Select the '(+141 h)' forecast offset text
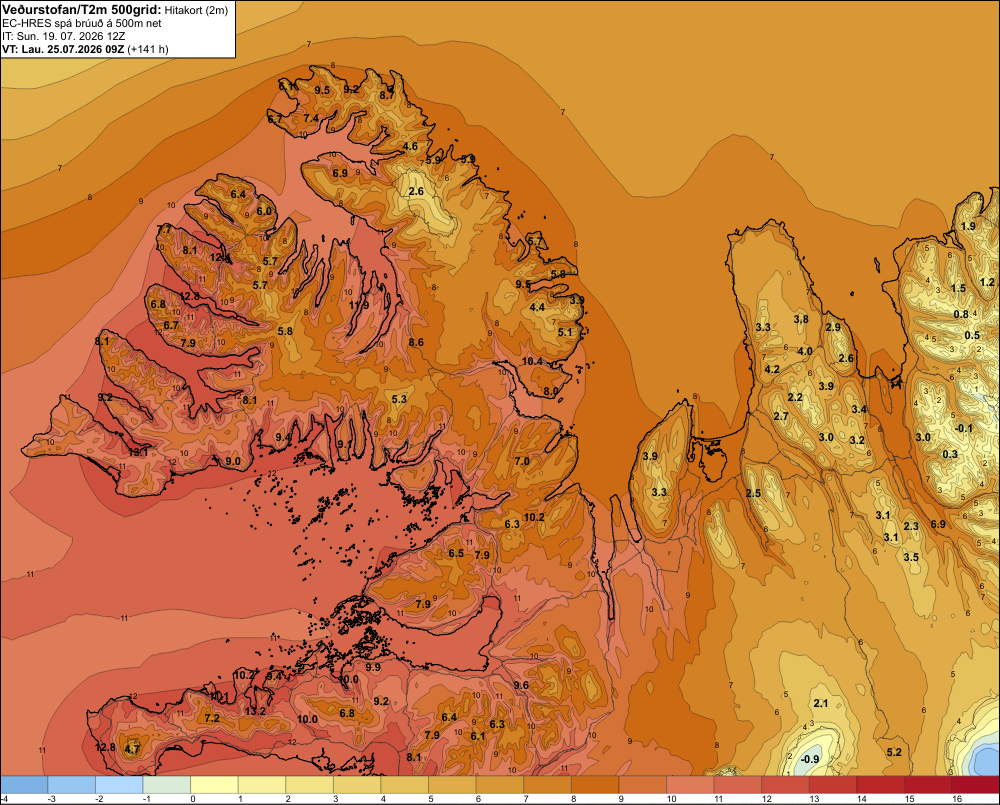The width and height of the screenshot is (1000, 805). pos(148,49)
